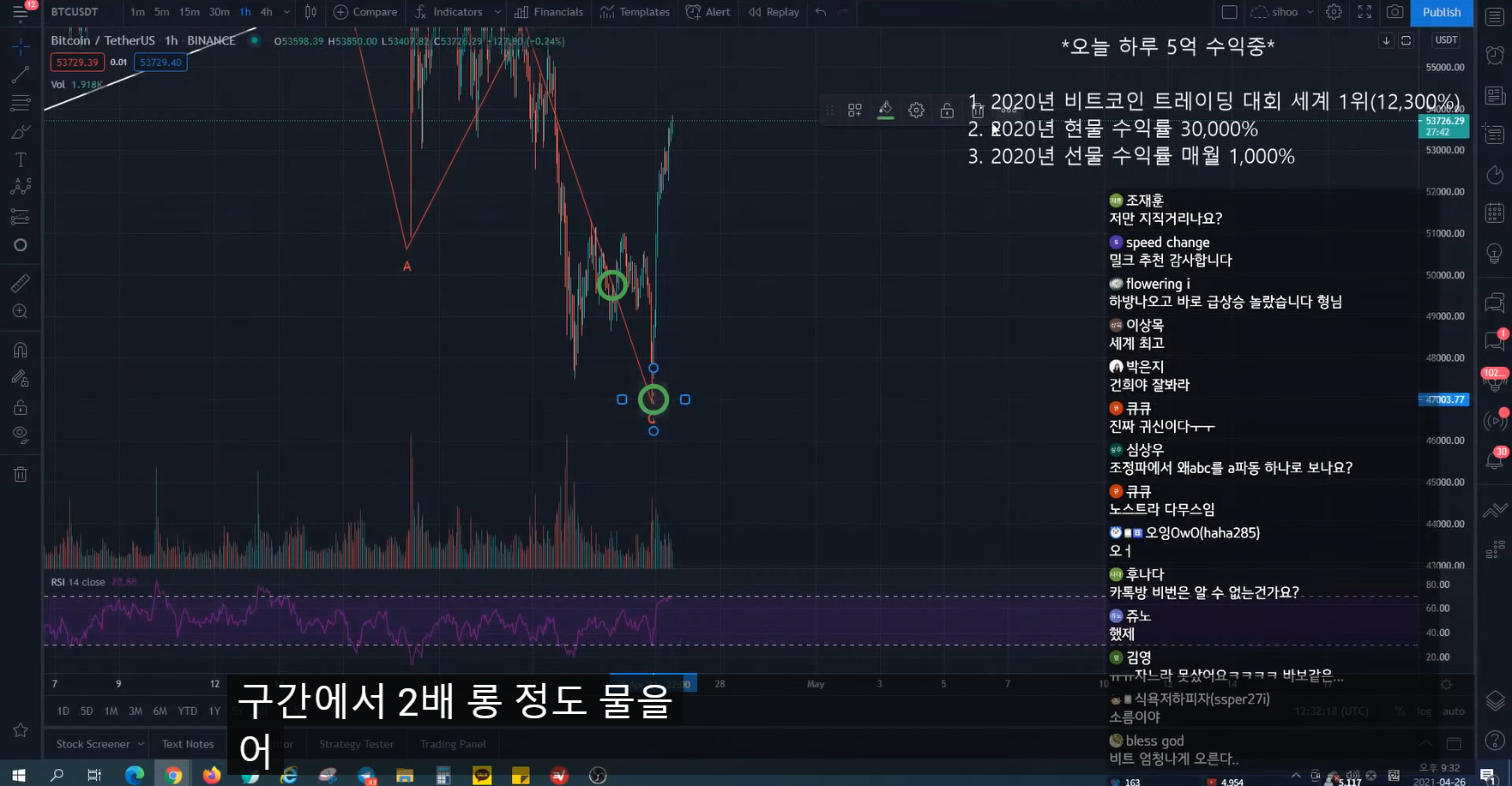The width and height of the screenshot is (1512, 786).
Task: Open calendar in right sidebar
Action: pos(1495,213)
